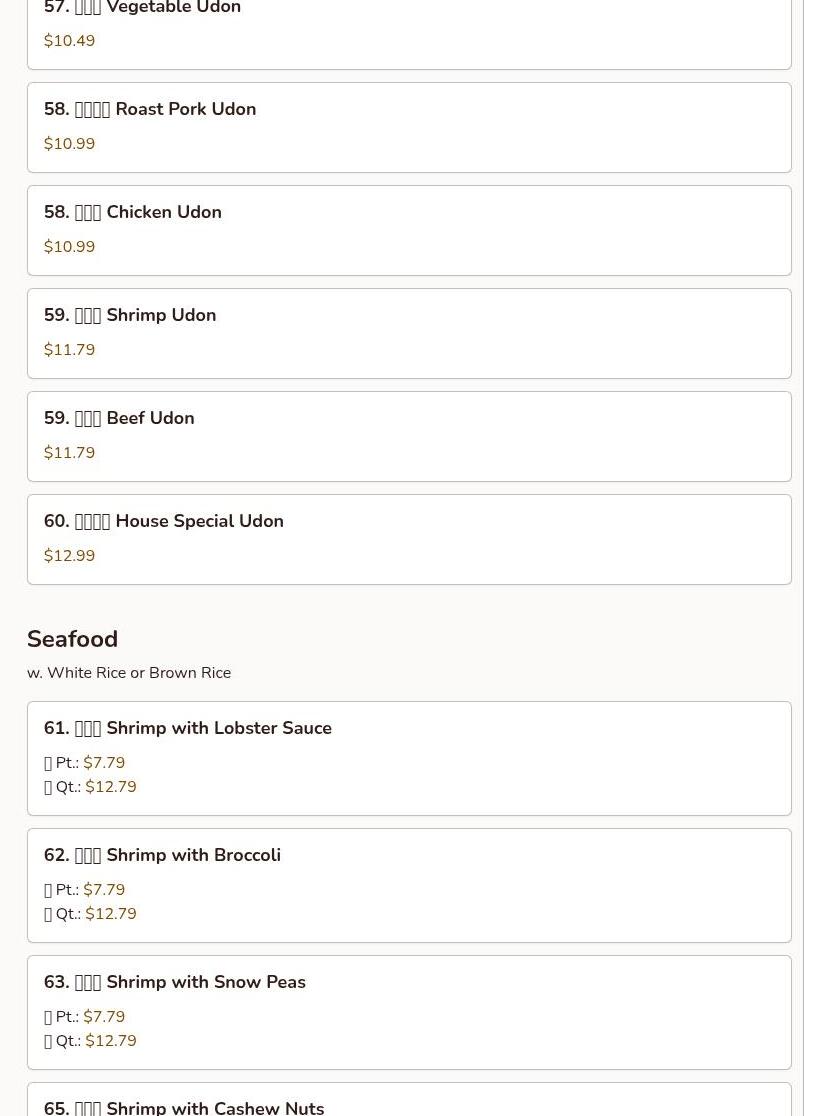Select the Vegetable Udon menu item
This screenshot has height=1116, width=824.
tap(409, 32)
